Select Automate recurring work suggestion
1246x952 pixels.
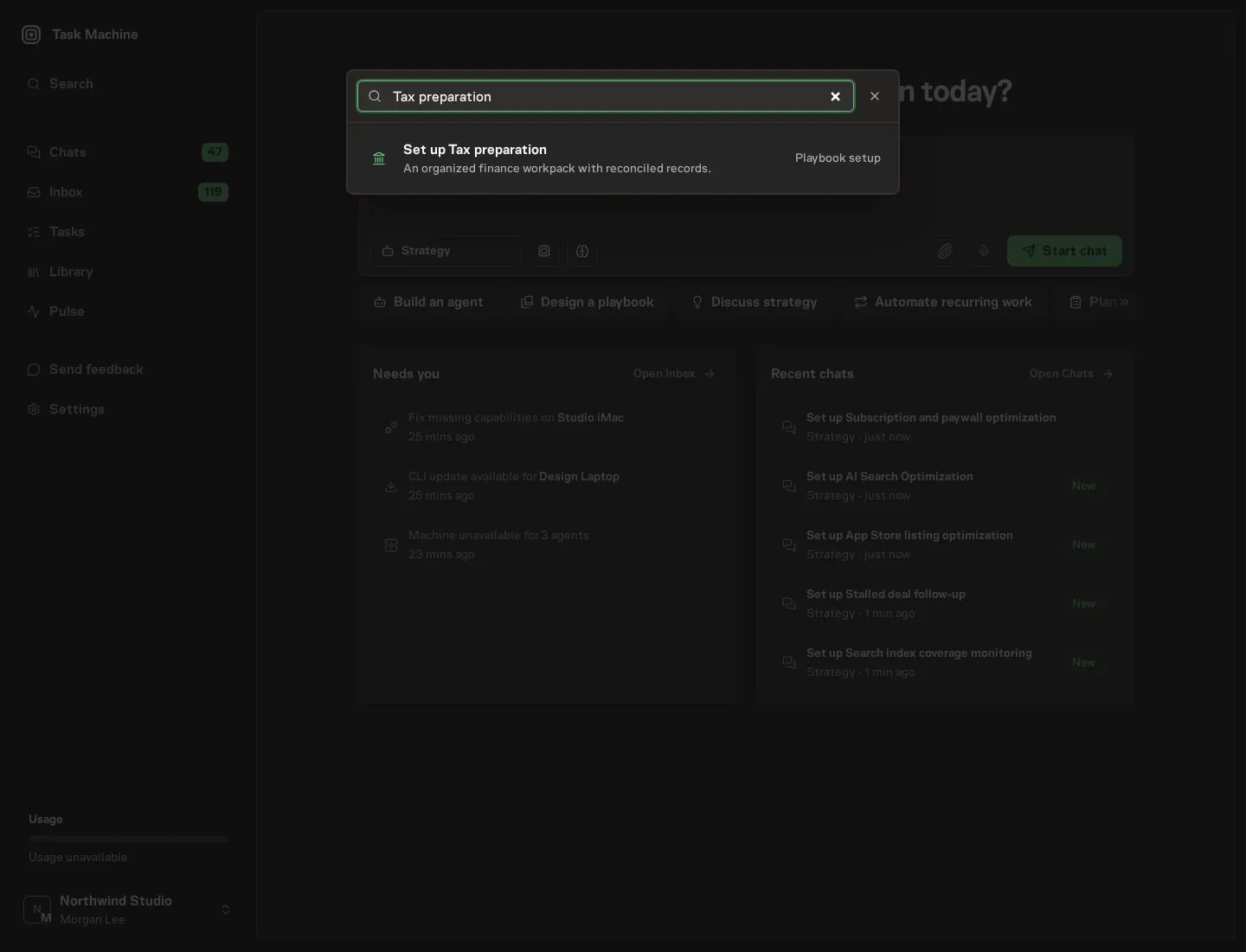point(943,302)
